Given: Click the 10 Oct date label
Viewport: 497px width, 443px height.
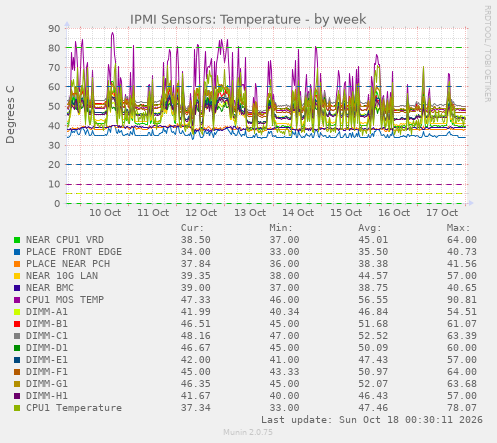Looking at the screenshot, I should coord(105,213).
